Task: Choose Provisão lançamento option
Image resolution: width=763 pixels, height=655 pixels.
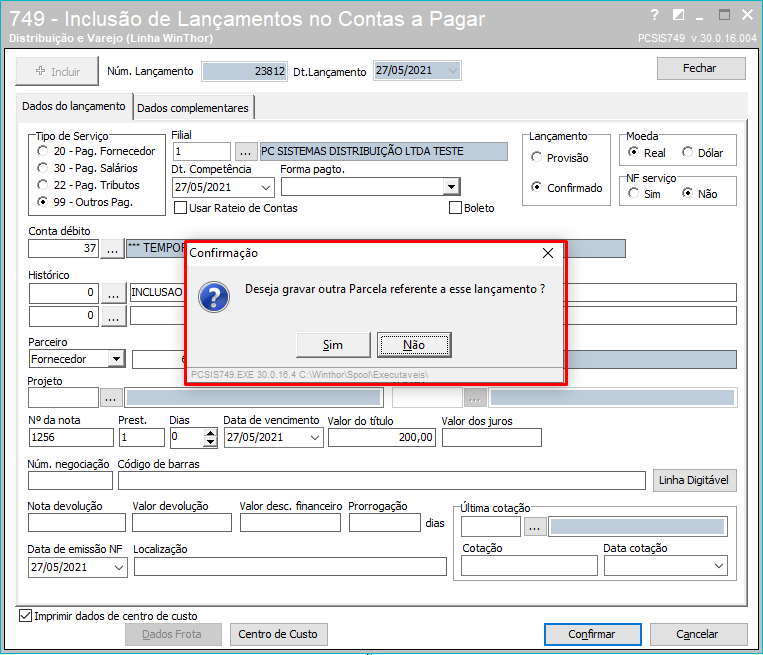Action: tap(536, 157)
